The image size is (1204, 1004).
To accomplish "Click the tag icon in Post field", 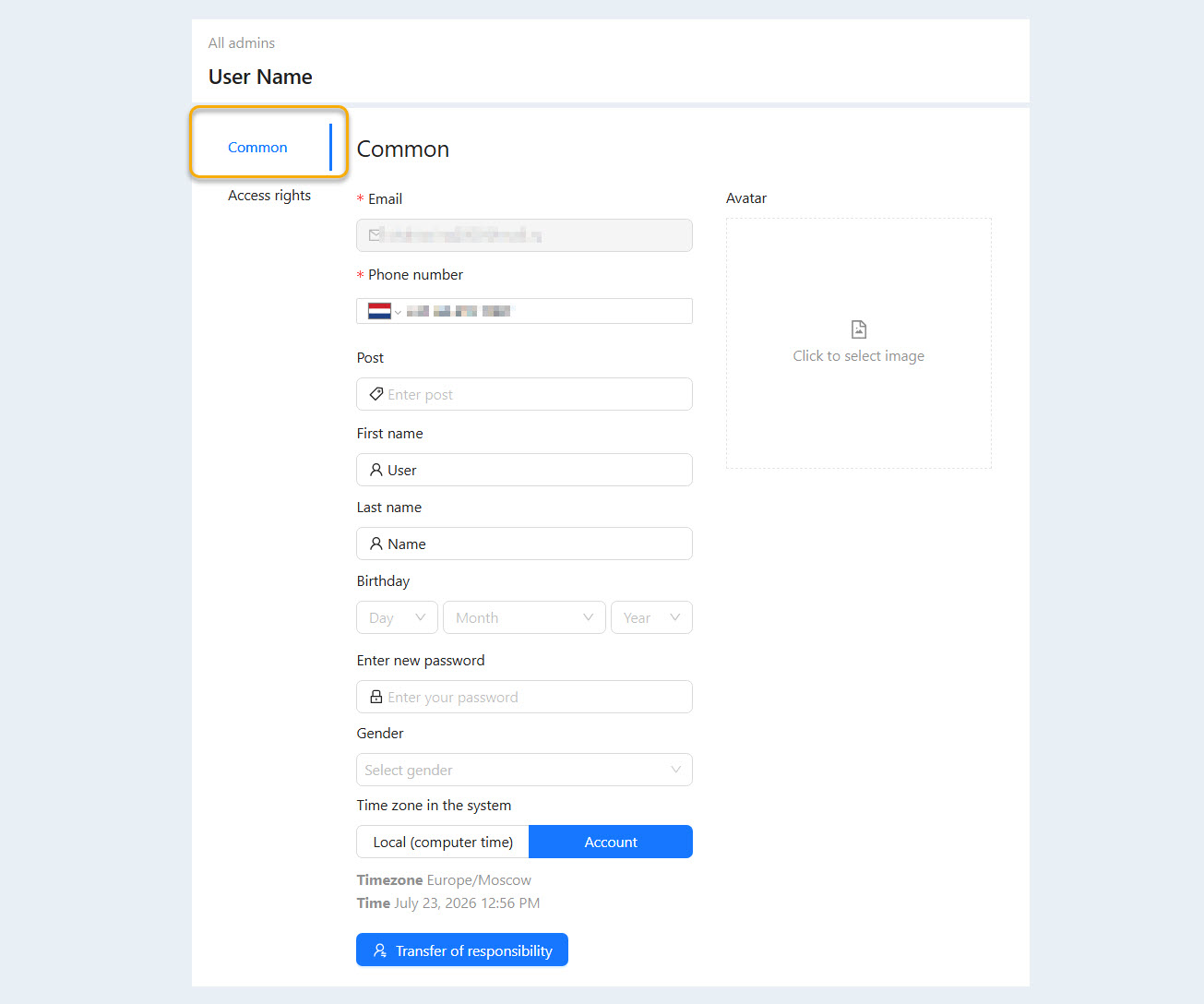I will point(376,394).
